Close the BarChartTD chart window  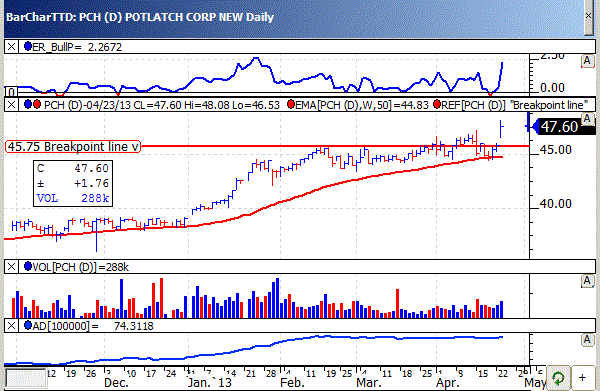pos(589,16)
